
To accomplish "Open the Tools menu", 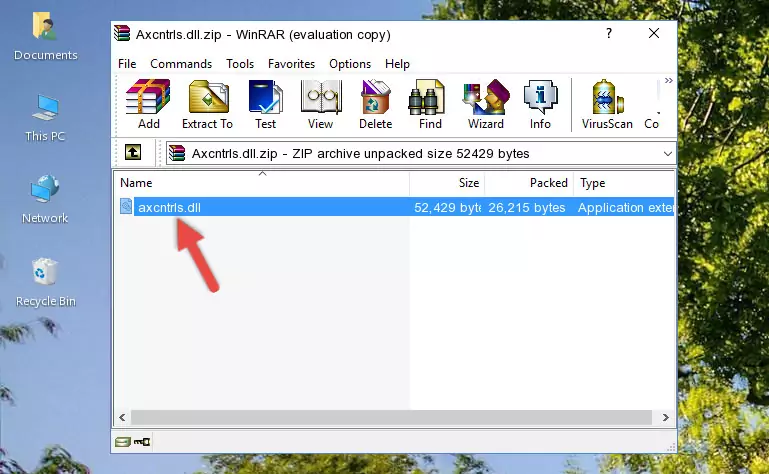I will [x=240, y=64].
